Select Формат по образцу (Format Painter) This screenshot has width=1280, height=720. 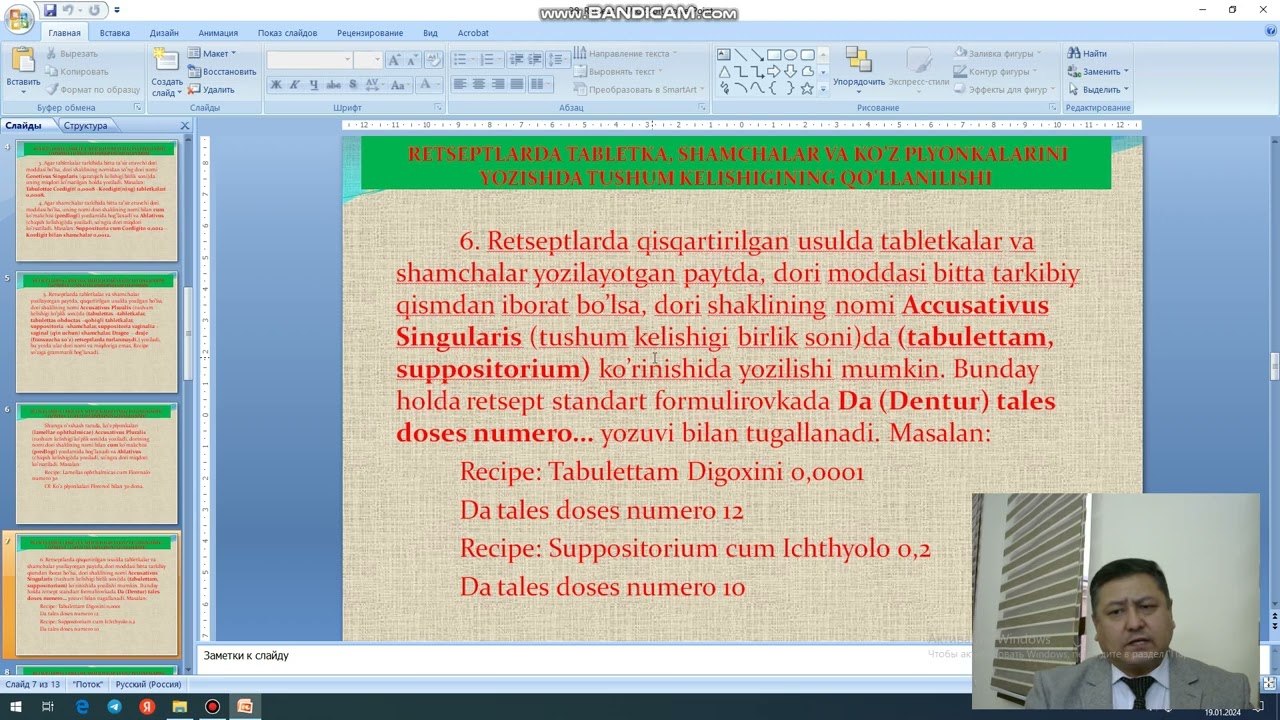93,90
